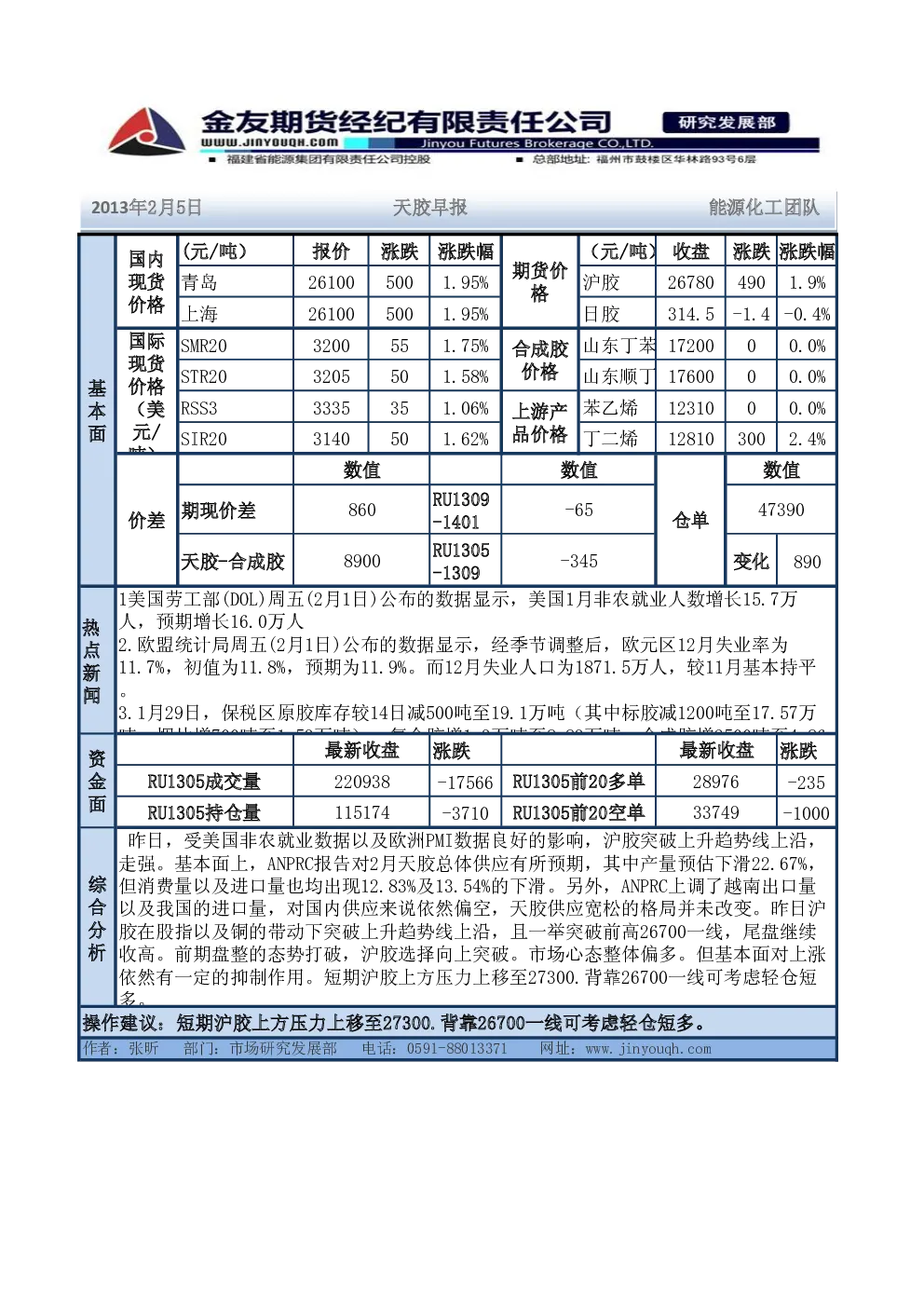Click the 天胶早报 title
Viewport: 924px width, 1307px height.
[430, 208]
